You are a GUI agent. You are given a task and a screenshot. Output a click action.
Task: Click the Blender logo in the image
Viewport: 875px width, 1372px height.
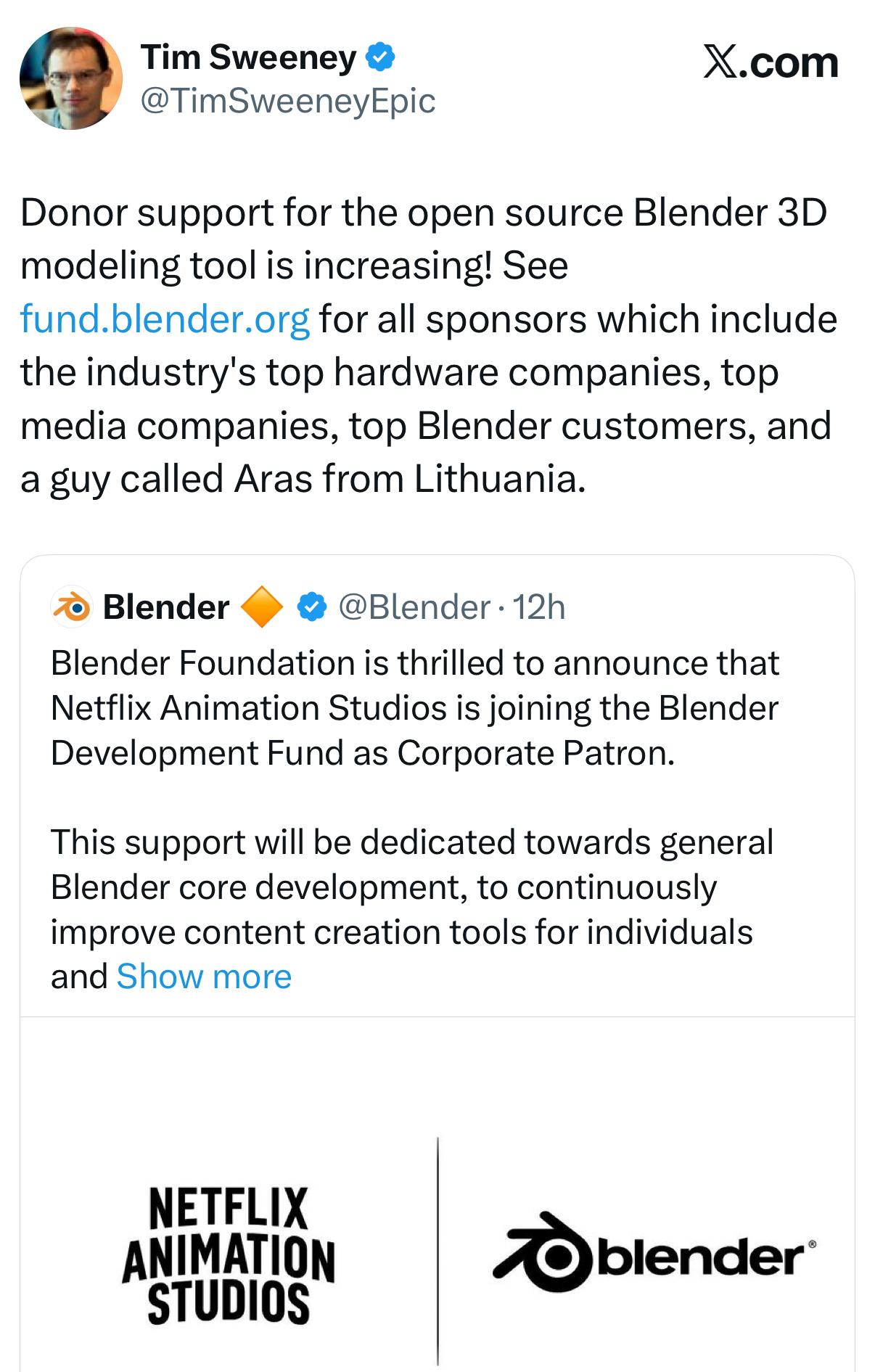(654, 1252)
